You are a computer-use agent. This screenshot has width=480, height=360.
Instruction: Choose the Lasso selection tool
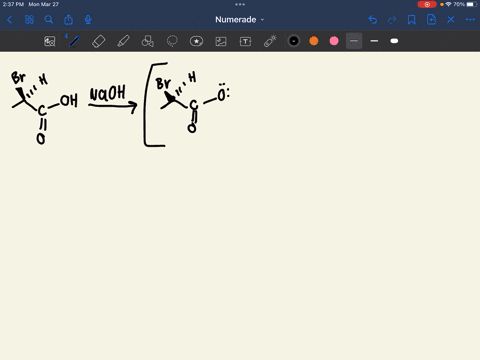(172, 41)
